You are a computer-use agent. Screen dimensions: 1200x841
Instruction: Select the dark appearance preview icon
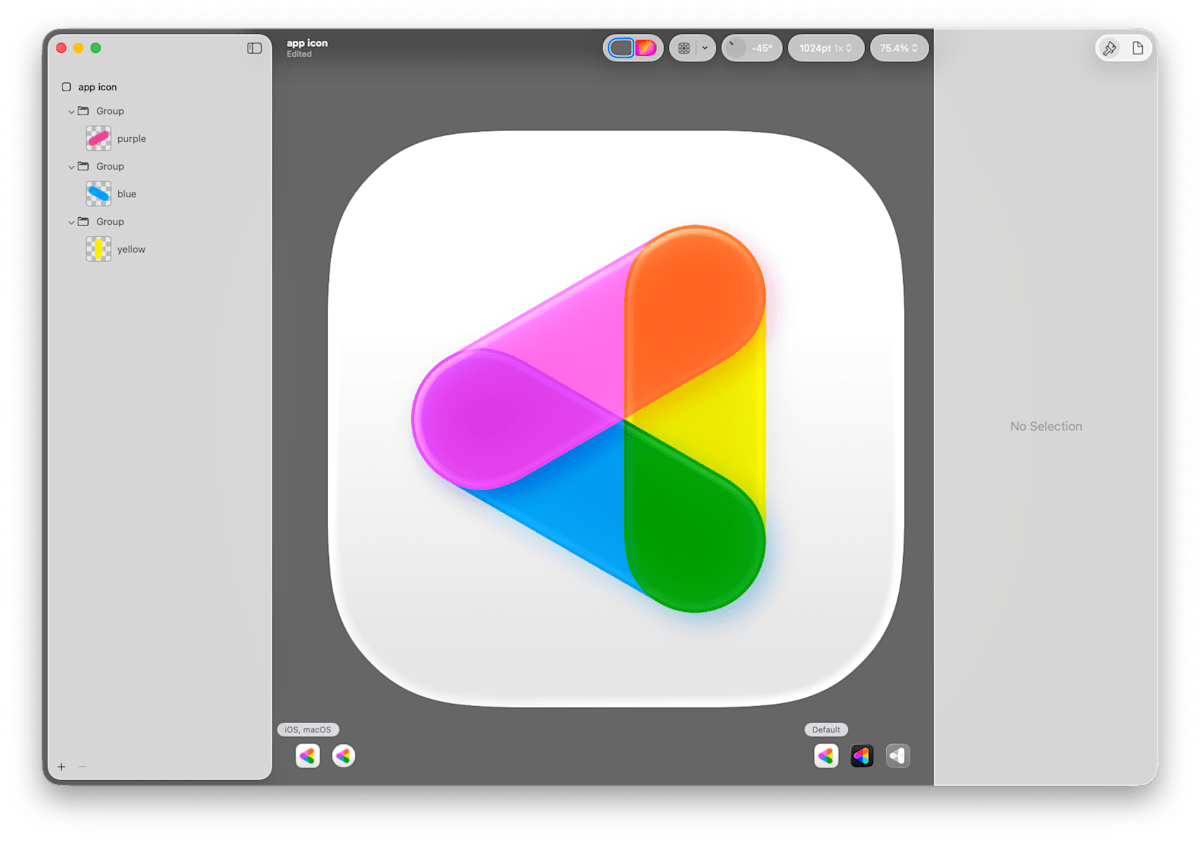tap(862, 756)
